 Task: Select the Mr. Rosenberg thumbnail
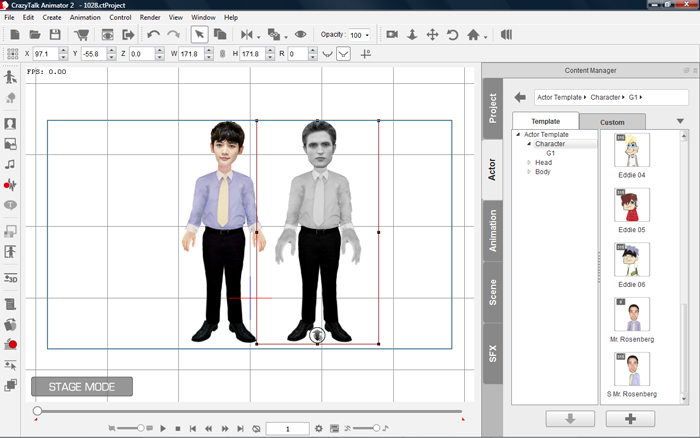[631, 316]
